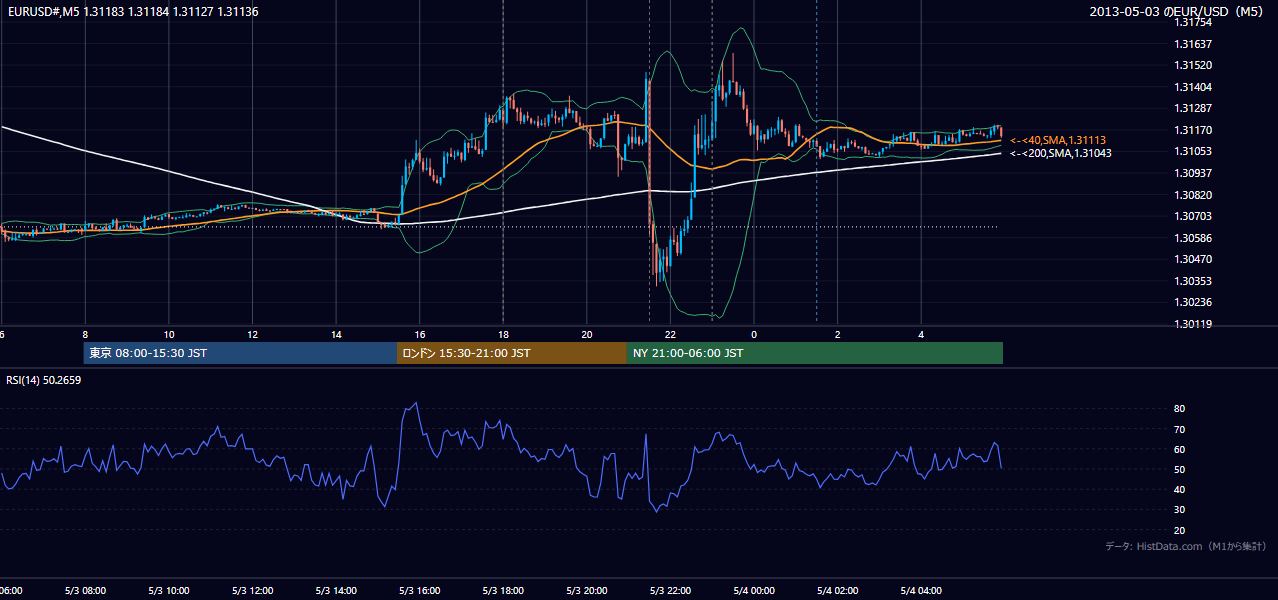The image size is (1278, 600).
Task: Select the NY 21:00-06:00 JST session bar
Action: (815, 353)
